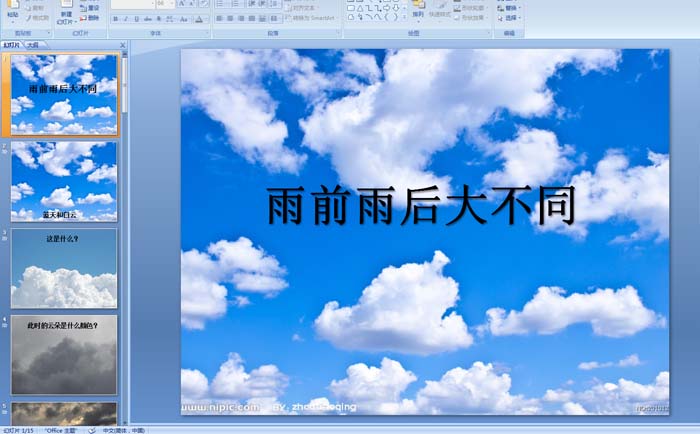Click the slide title 雨前雨后大不同
Image resolution: width=700 pixels, height=434 pixels.
pyautogui.click(x=421, y=205)
